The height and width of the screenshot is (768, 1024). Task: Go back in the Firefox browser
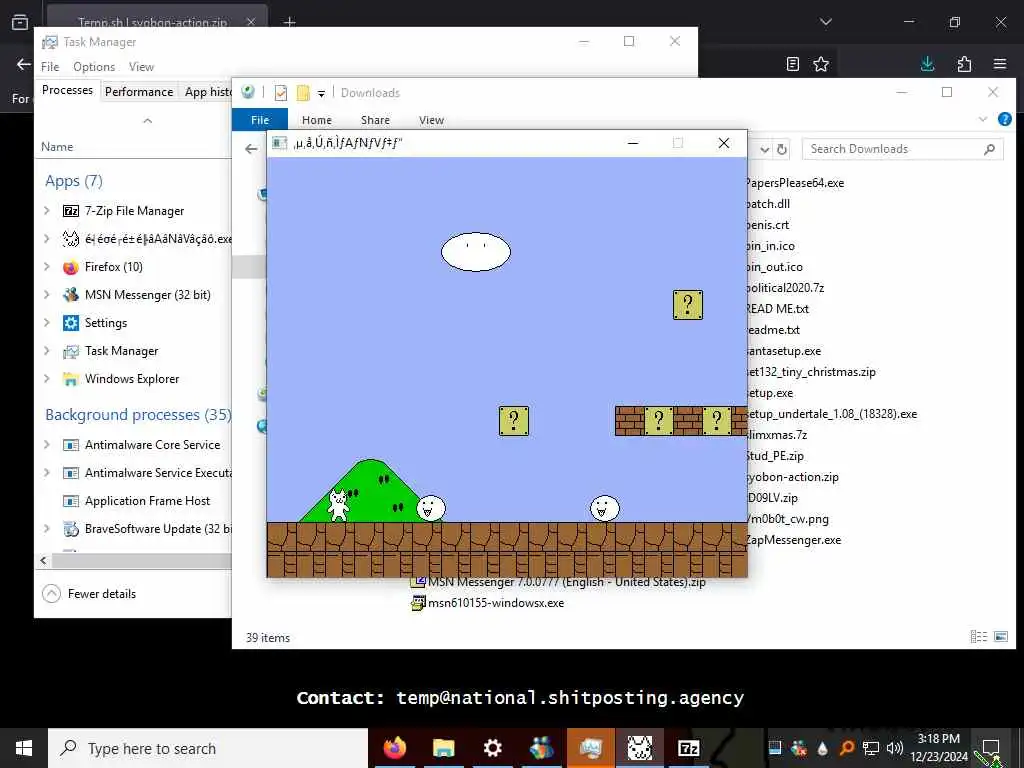tap(24, 64)
